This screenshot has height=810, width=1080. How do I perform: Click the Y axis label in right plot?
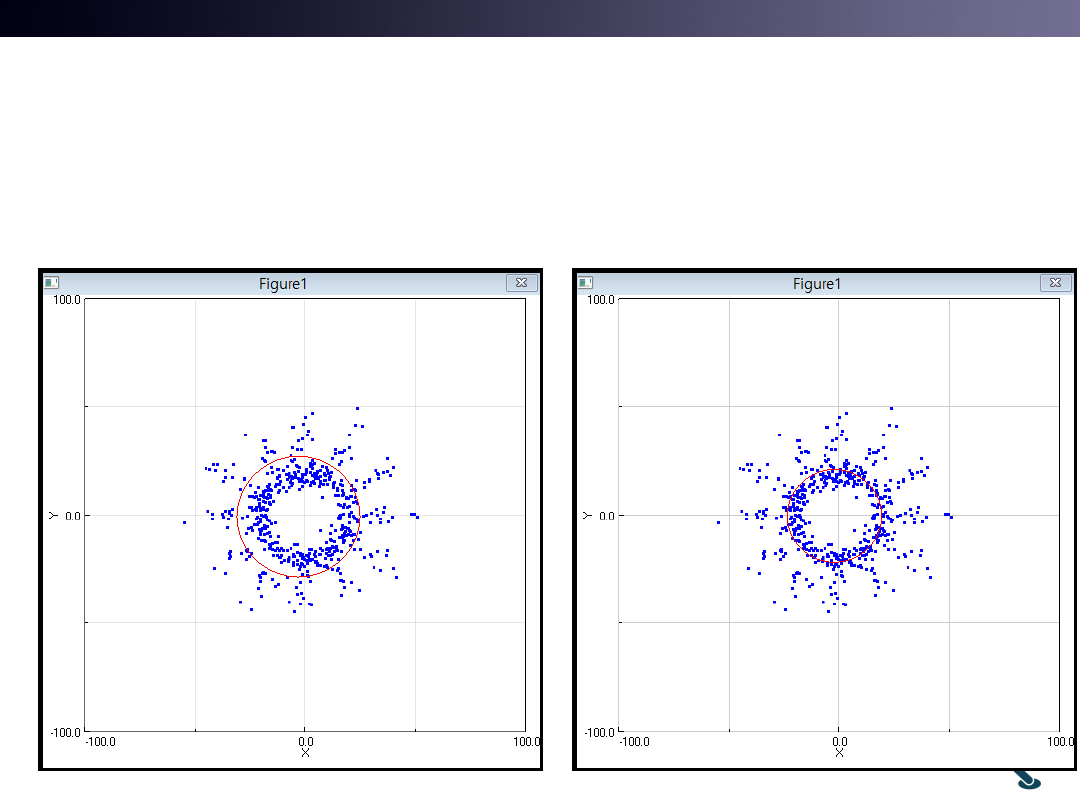[586, 515]
